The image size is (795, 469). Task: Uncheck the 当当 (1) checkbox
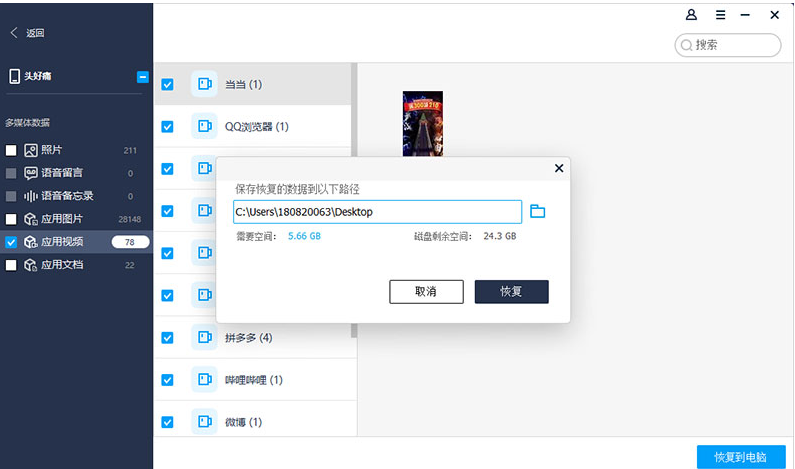coord(167,84)
